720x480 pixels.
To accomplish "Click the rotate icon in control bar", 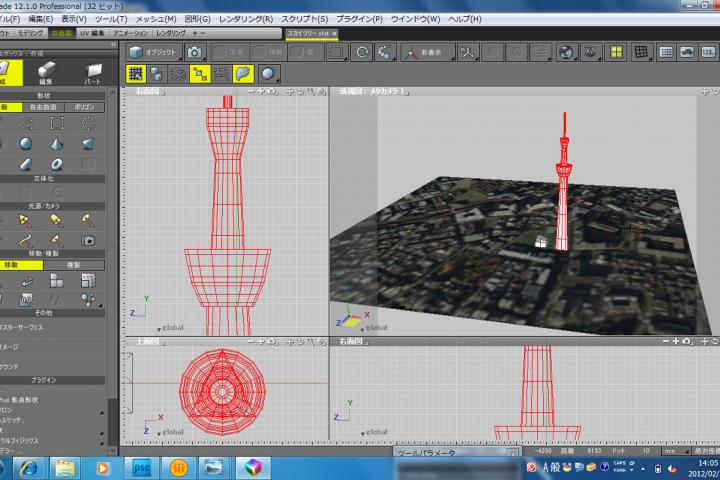I will [x=362, y=52].
